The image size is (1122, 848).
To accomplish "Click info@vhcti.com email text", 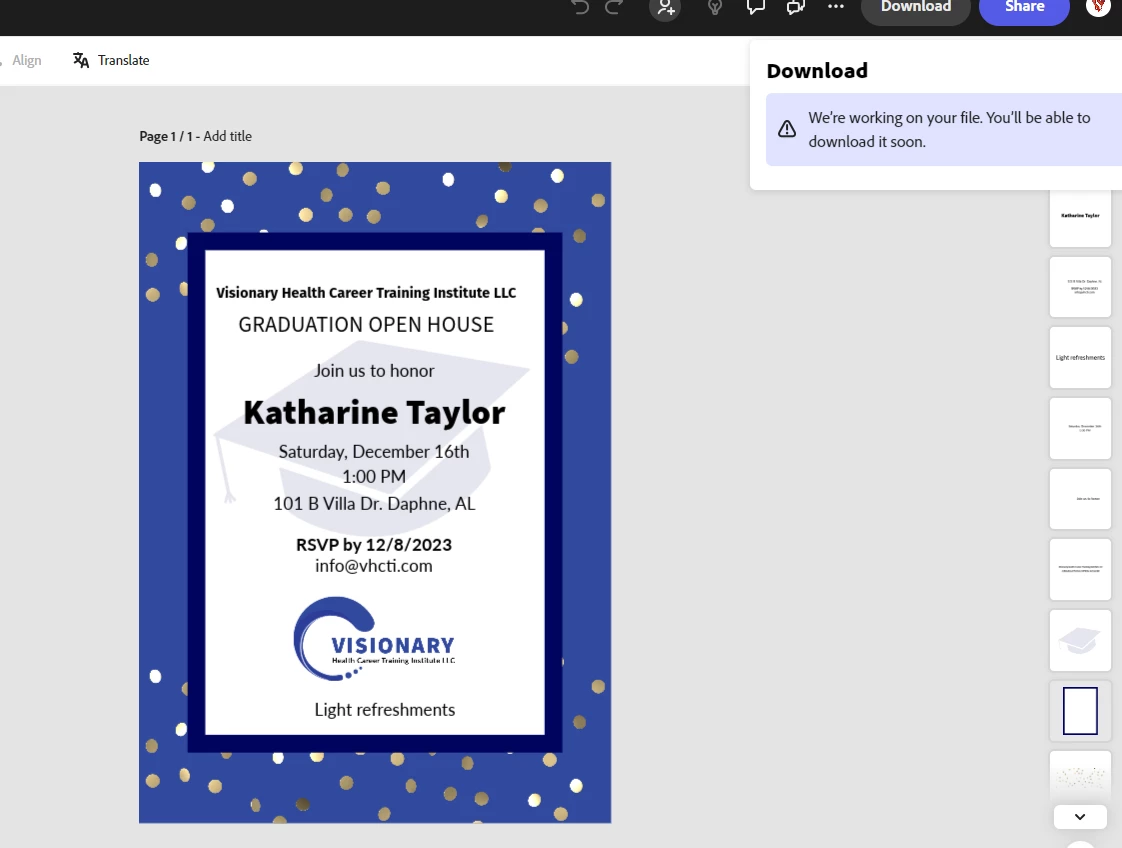I will (x=374, y=566).
